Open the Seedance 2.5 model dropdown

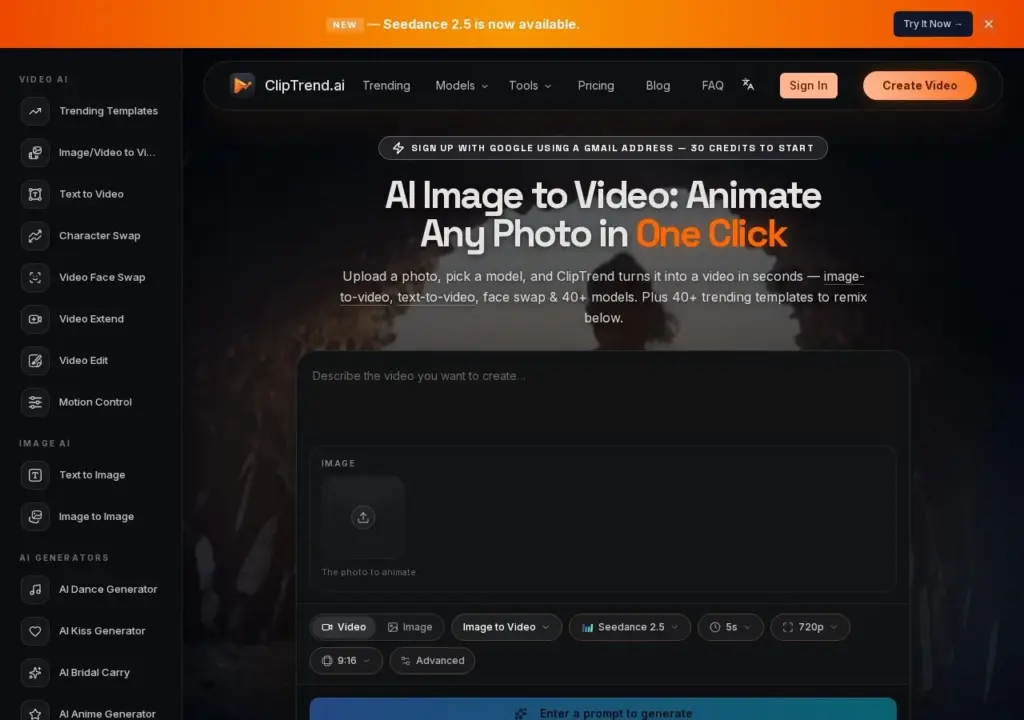coord(630,627)
